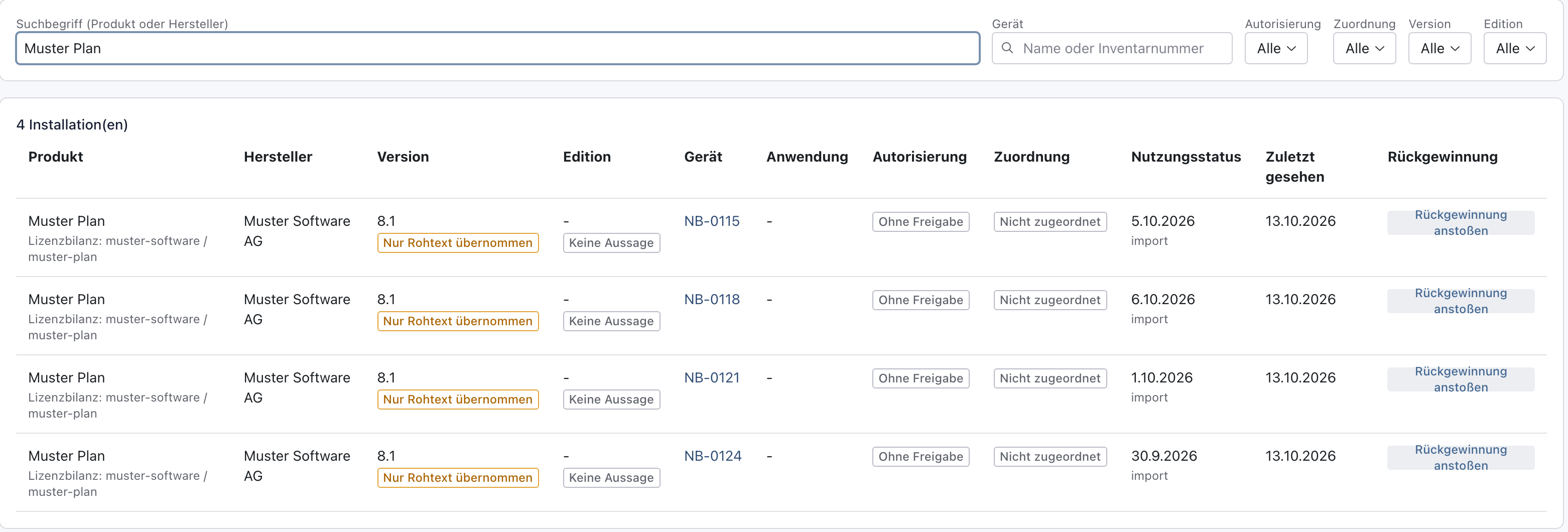The width and height of the screenshot is (1568, 532).
Task: Open the Version filter dropdown
Action: (1440, 48)
